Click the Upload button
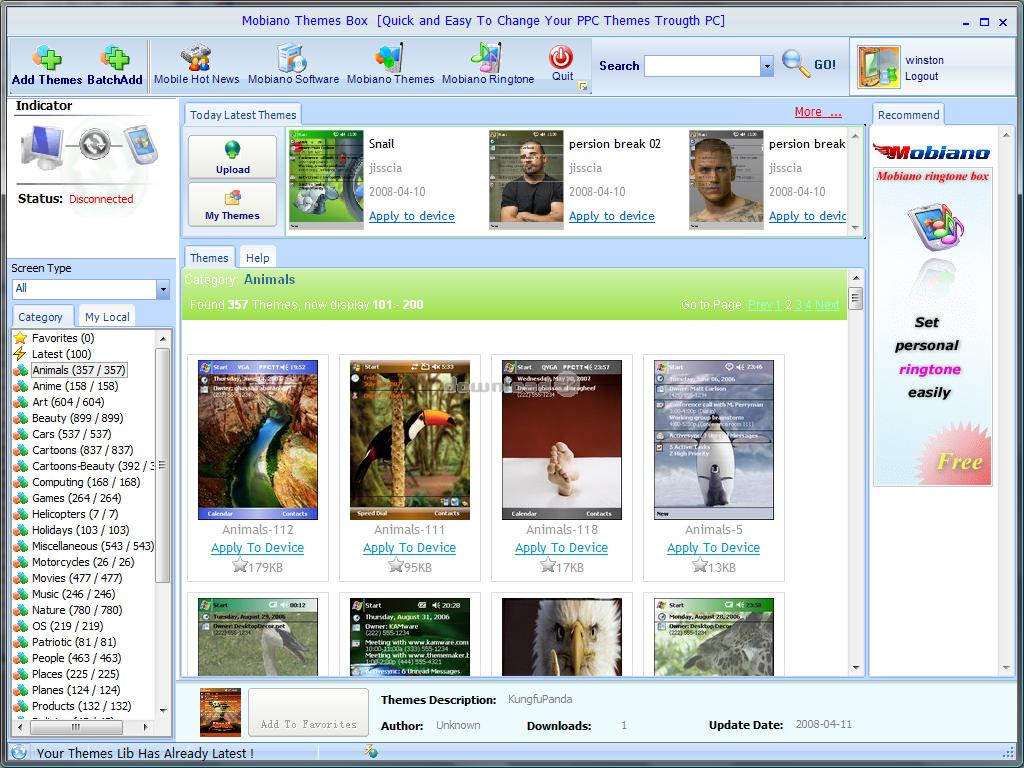The height and width of the screenshot is (768, 1024). 232,157
